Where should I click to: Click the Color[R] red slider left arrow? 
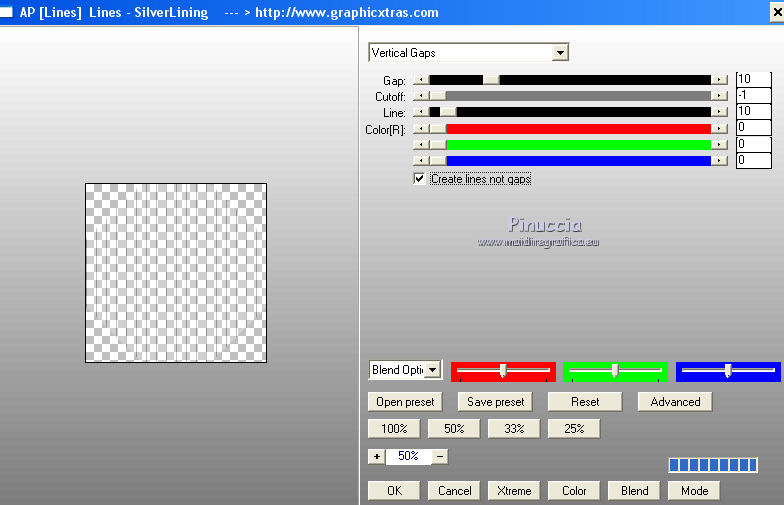tap(421, 129)
